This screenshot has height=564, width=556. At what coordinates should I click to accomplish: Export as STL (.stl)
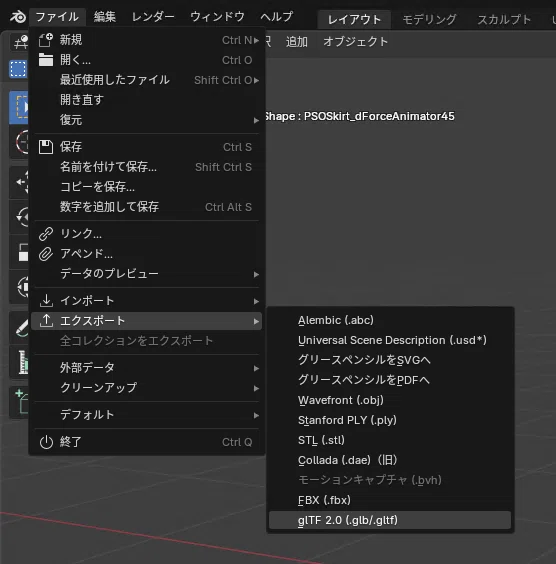[x=390, y=440]
